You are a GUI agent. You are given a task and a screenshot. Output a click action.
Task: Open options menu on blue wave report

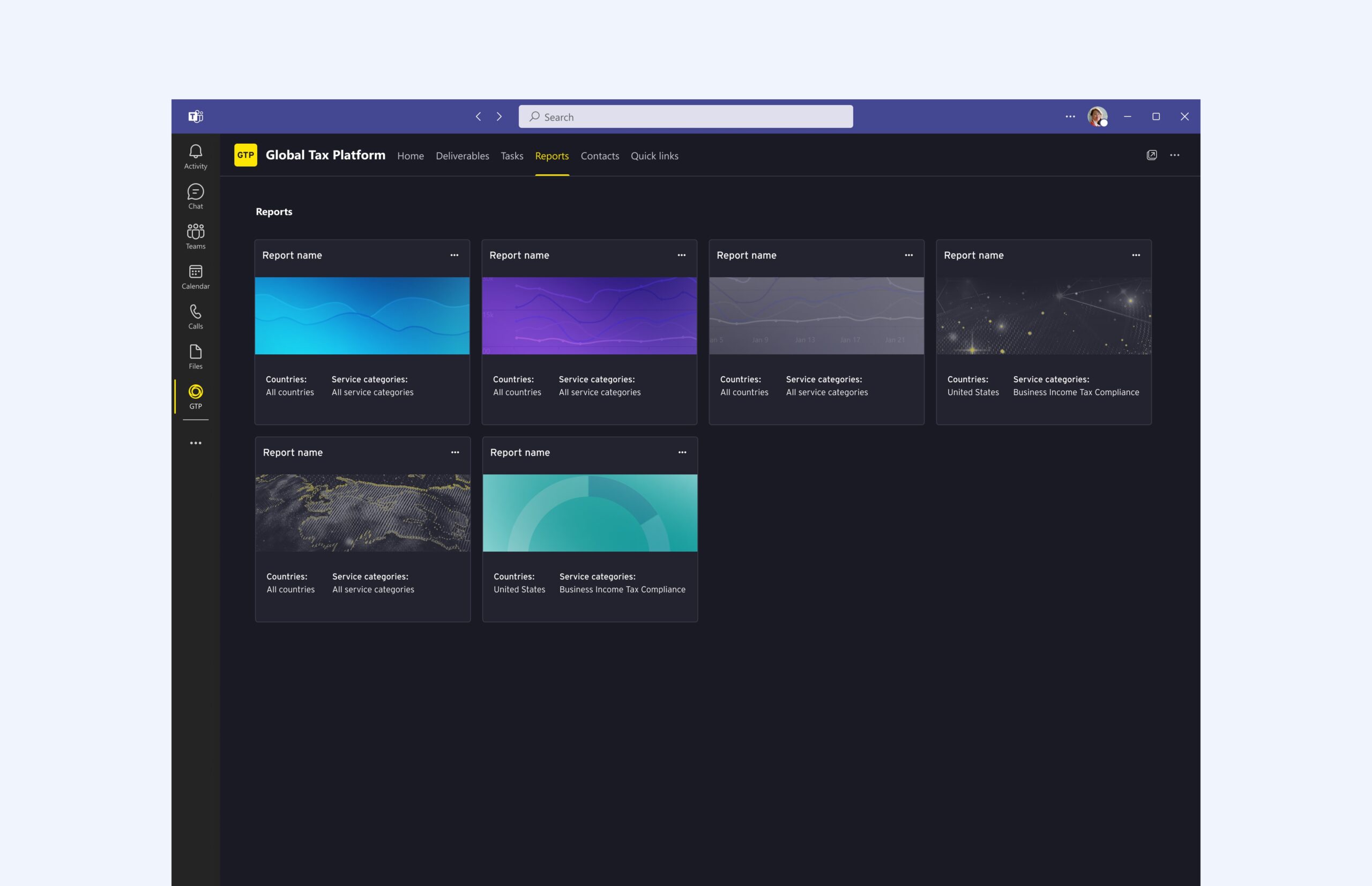pyautogui.click(x=454, y=256)
